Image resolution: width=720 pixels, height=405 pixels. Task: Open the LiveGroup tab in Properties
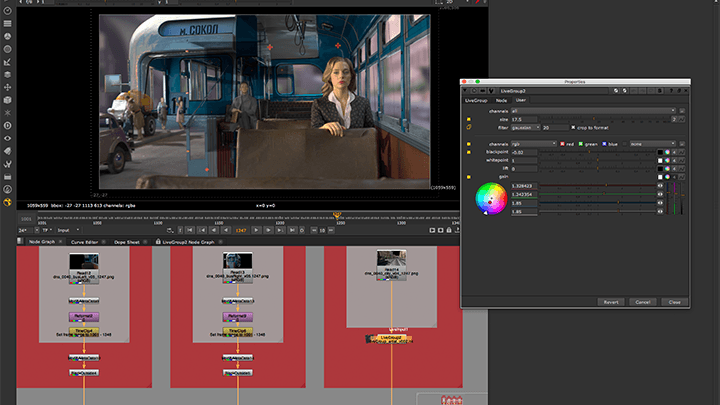pyautogui.click(x=476, y=100)
